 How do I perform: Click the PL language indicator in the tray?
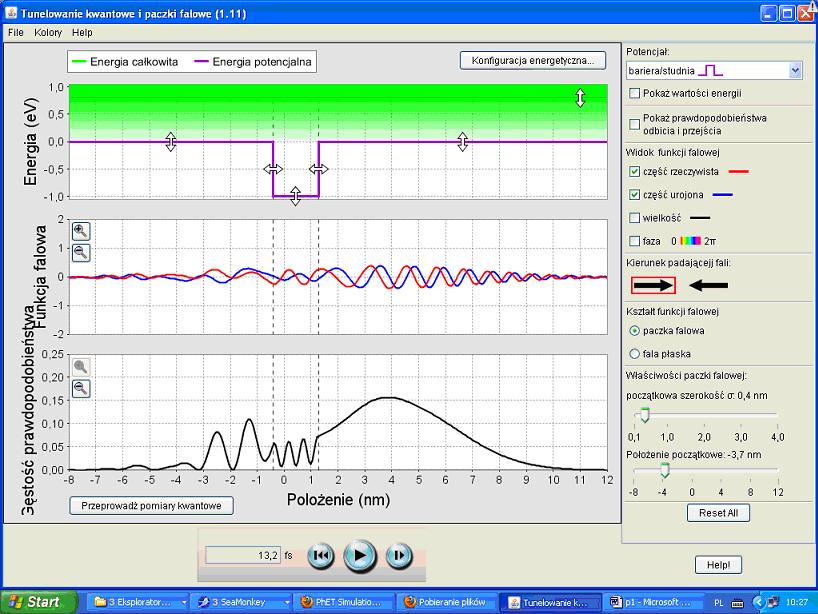(718, 603)
